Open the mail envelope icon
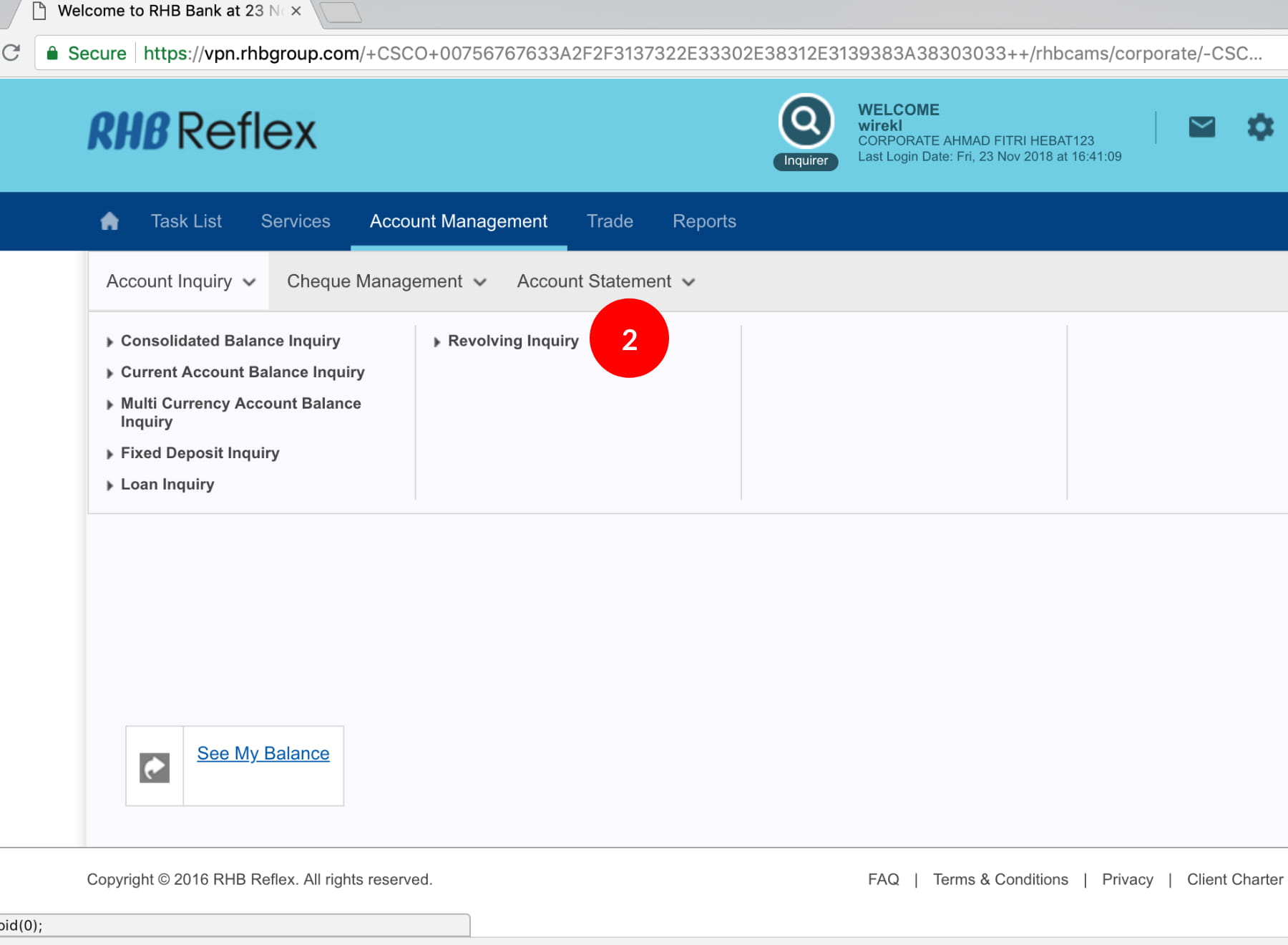 tap(1201, 127)
